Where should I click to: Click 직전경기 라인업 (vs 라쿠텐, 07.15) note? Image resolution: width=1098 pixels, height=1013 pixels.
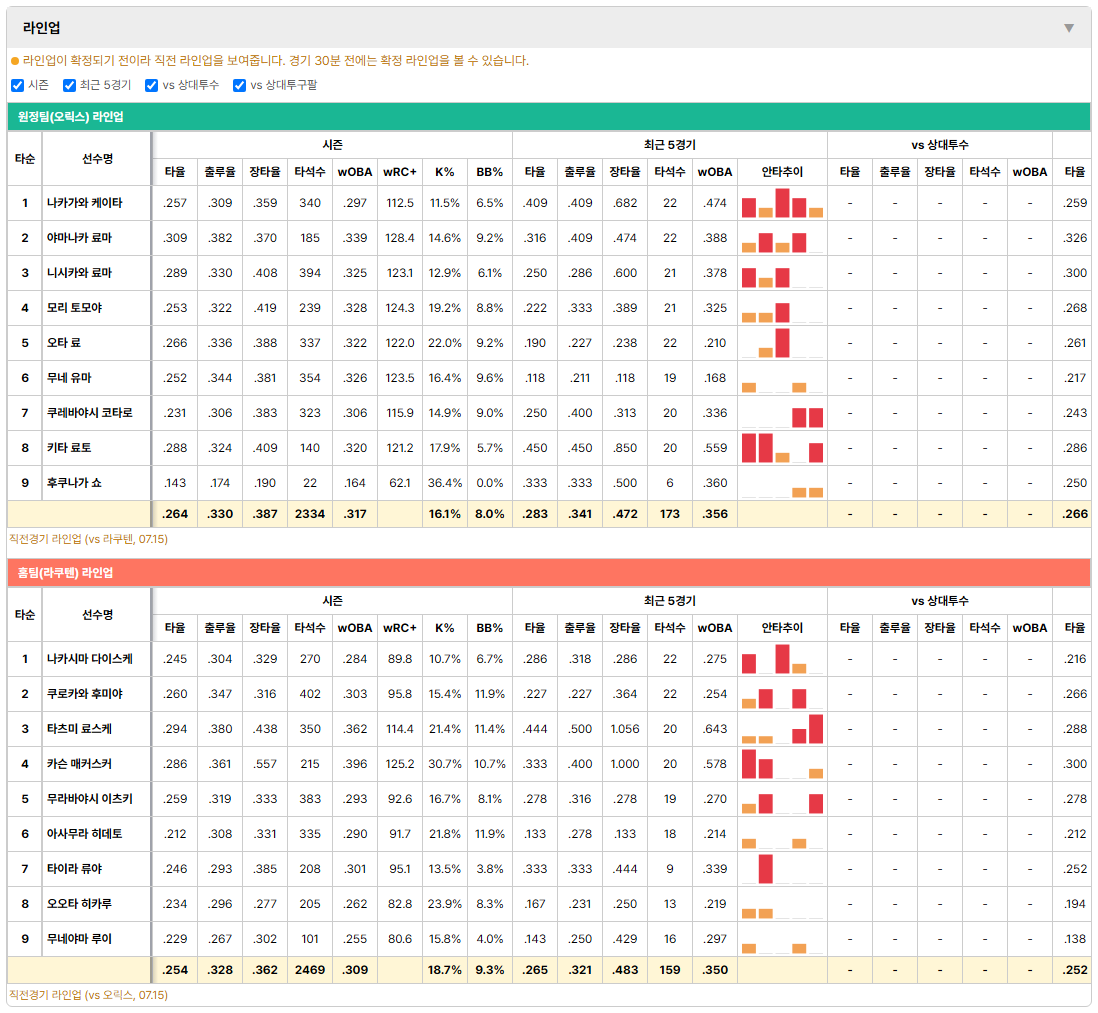(88, 539)
